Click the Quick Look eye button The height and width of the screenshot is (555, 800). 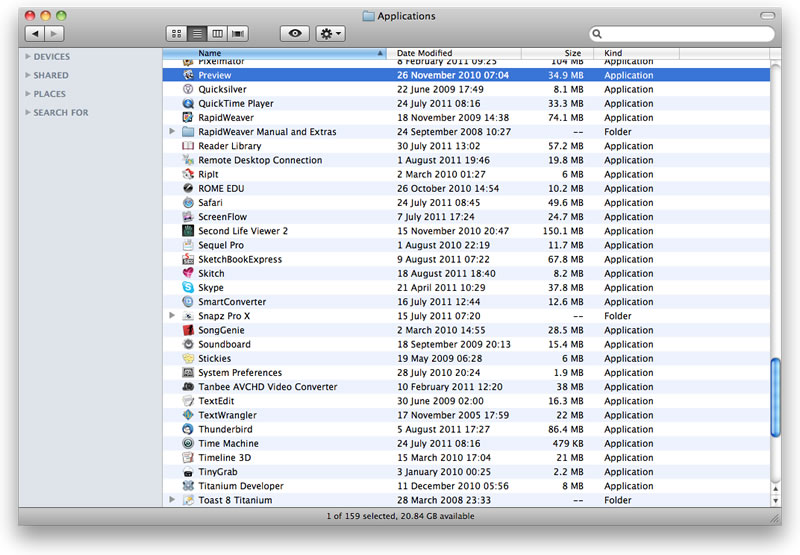point(294,34)
